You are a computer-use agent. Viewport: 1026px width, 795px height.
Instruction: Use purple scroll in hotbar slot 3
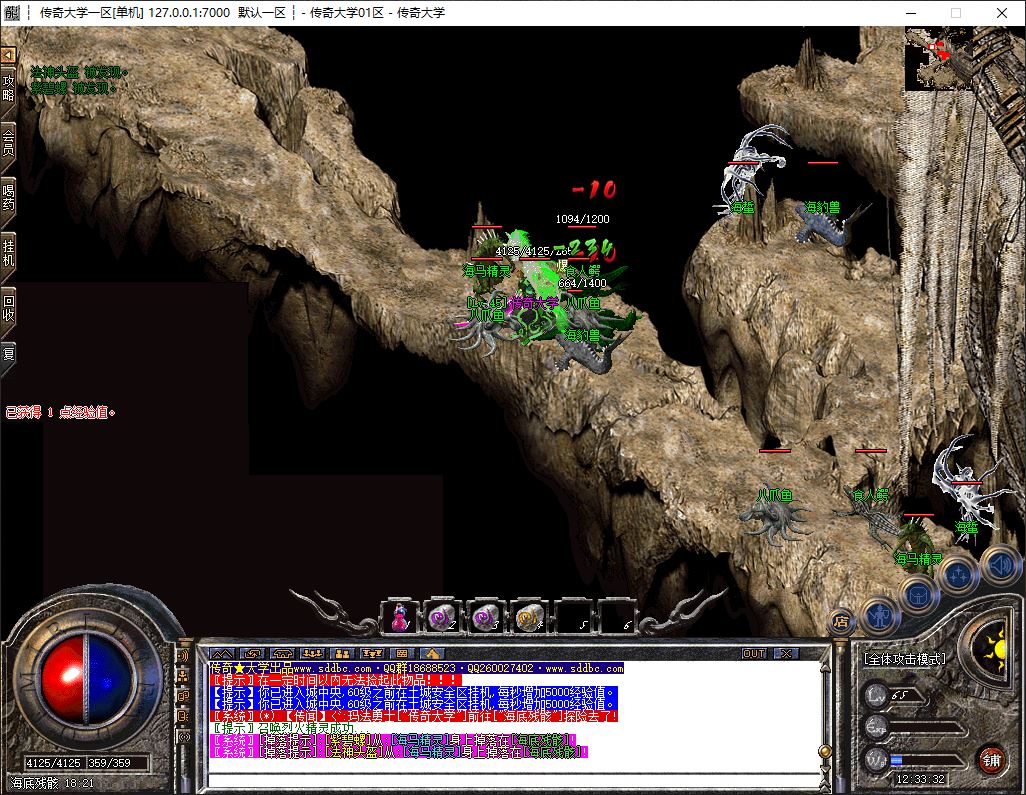point(486,616)
